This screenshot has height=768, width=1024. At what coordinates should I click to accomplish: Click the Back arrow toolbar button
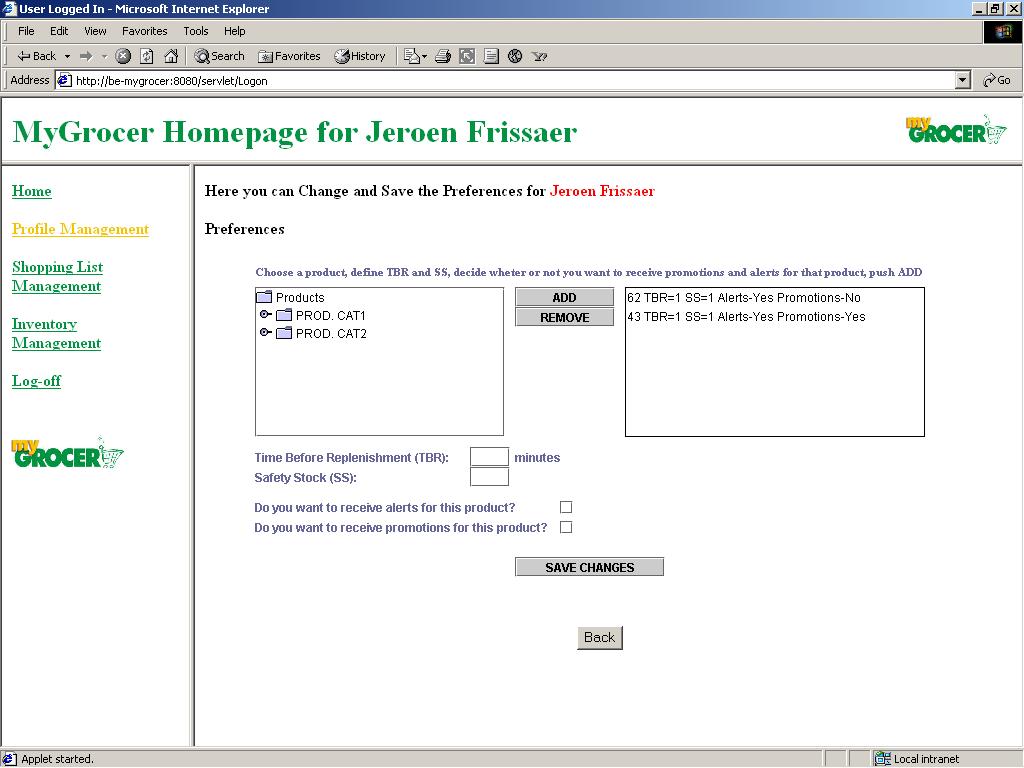click(37, 56)
